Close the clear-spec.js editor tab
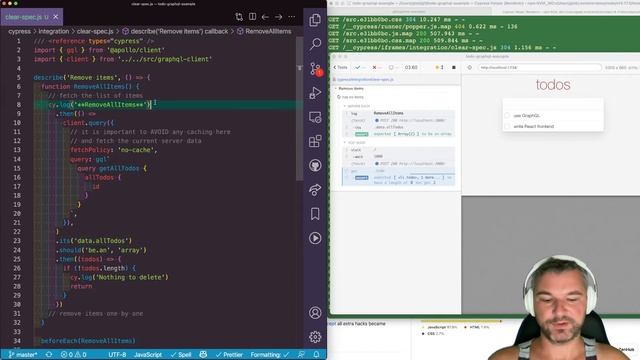This screenshot has width=640, height=360. (56, 17)
